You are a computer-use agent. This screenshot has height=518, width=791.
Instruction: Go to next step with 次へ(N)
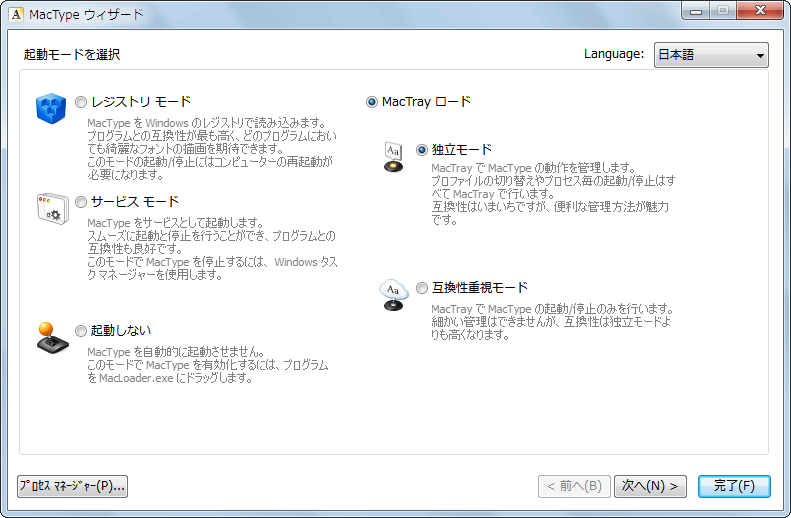pos(650,486)
